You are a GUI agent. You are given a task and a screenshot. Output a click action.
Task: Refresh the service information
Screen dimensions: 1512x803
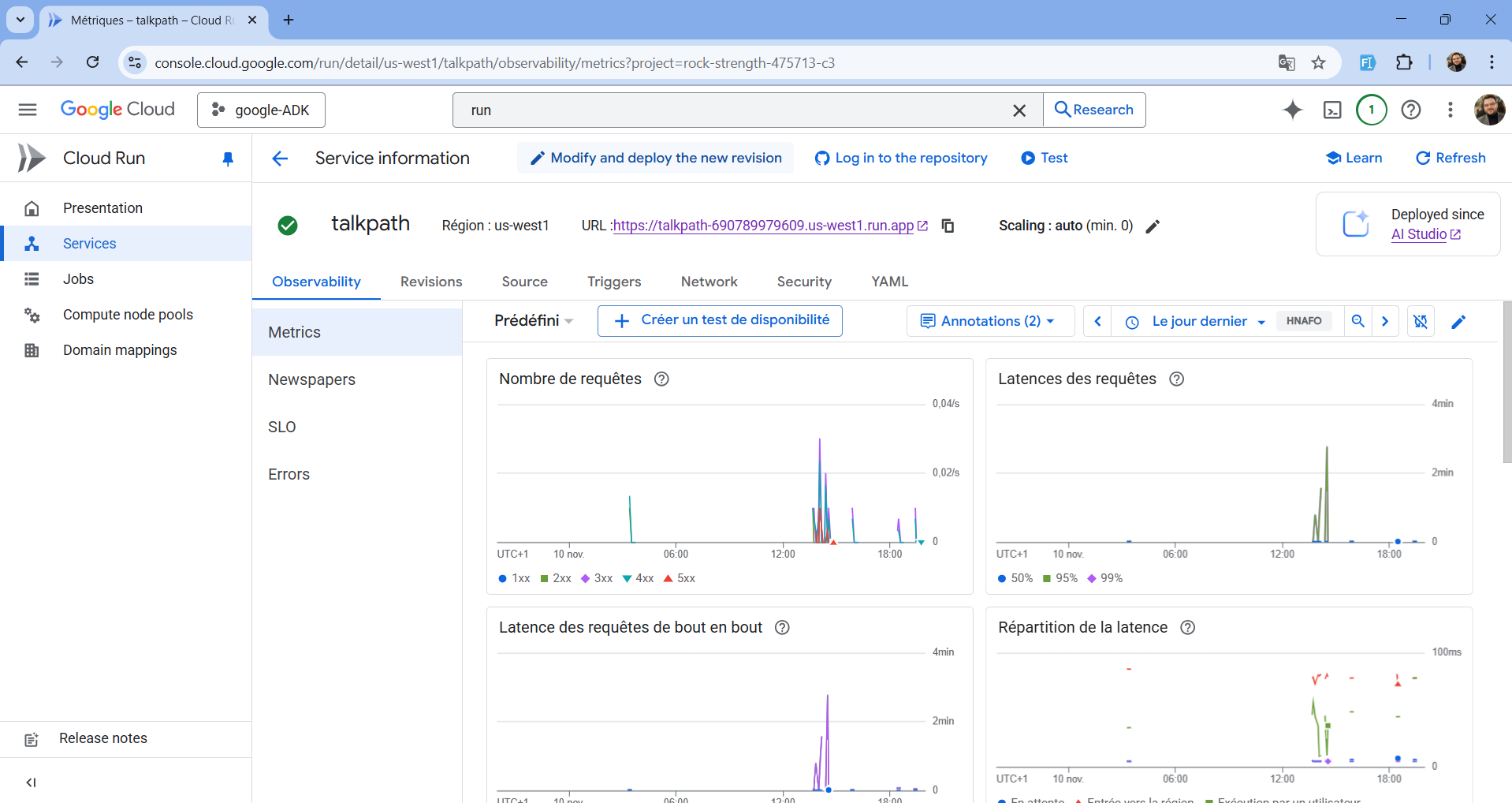(x=1451, y=158)
